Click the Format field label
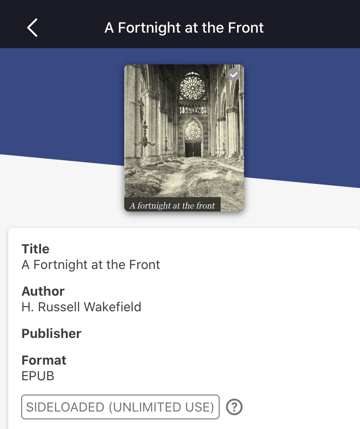Viewport: 360px width, 429px height. click(44, 360)
